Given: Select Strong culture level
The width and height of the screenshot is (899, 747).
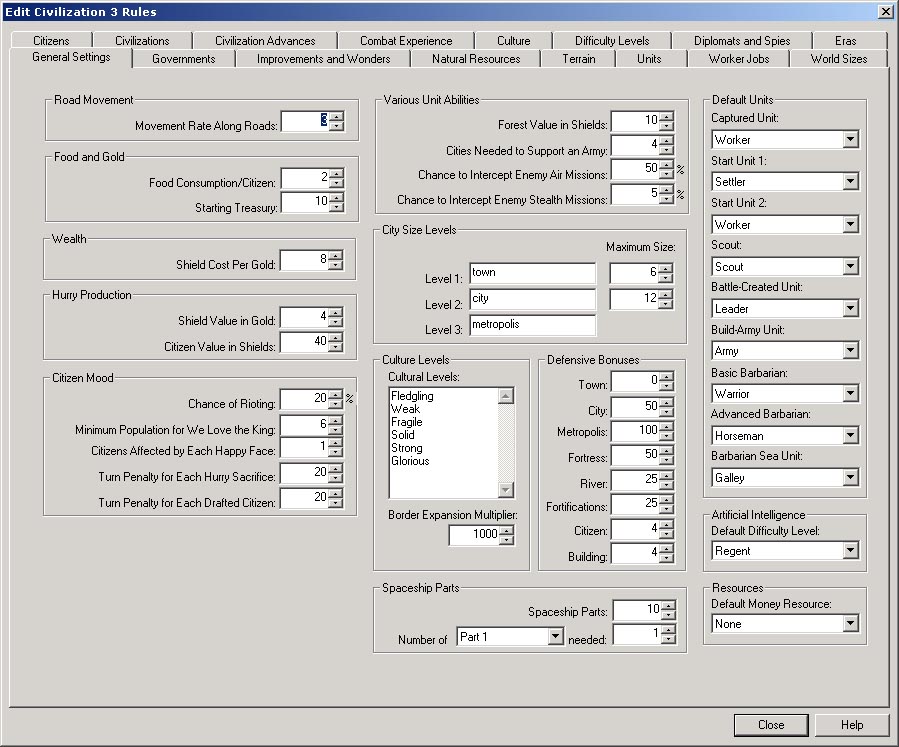Looking at the screenshot, I should [x=406, y=448].
